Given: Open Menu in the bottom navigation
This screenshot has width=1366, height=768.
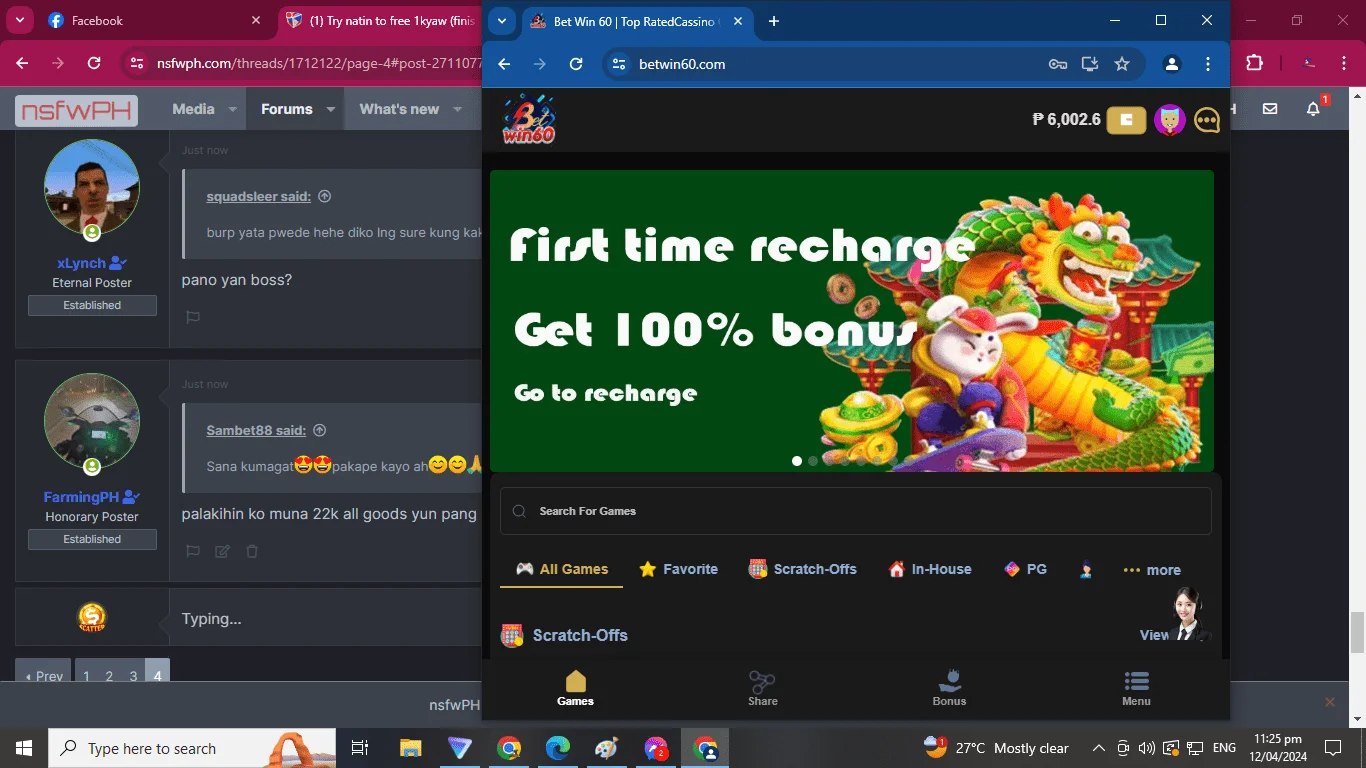Looking at the screenshot, I should coord(1136,688).
